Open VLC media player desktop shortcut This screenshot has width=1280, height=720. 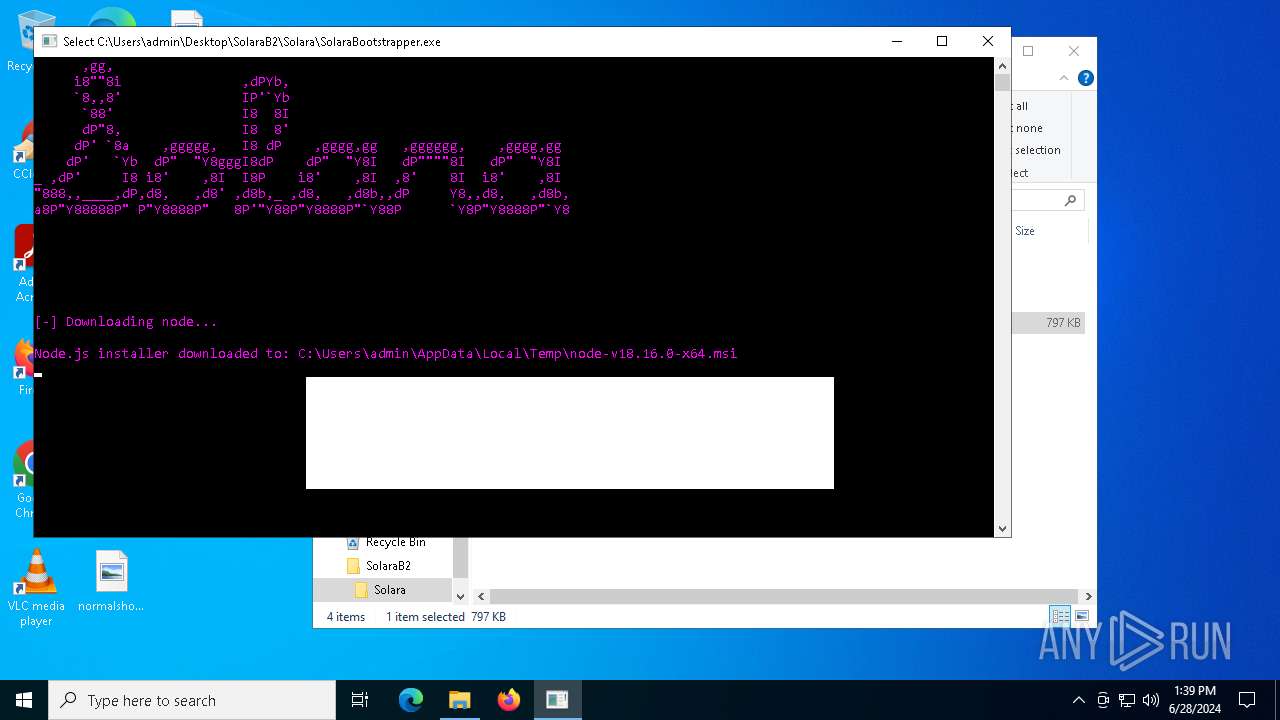point(36,589)
